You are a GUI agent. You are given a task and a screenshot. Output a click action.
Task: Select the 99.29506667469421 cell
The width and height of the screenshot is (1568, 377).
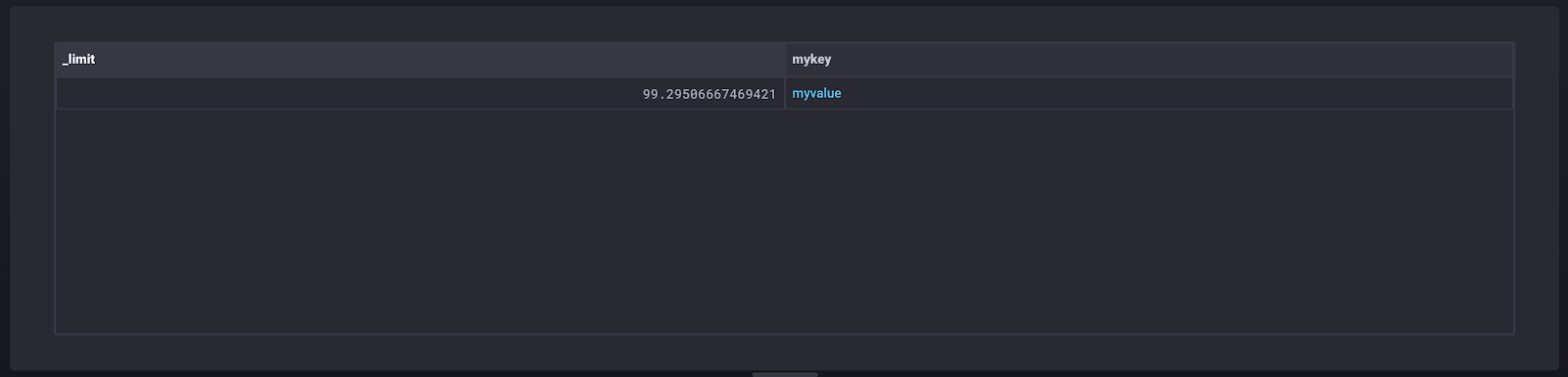point(419,94)
